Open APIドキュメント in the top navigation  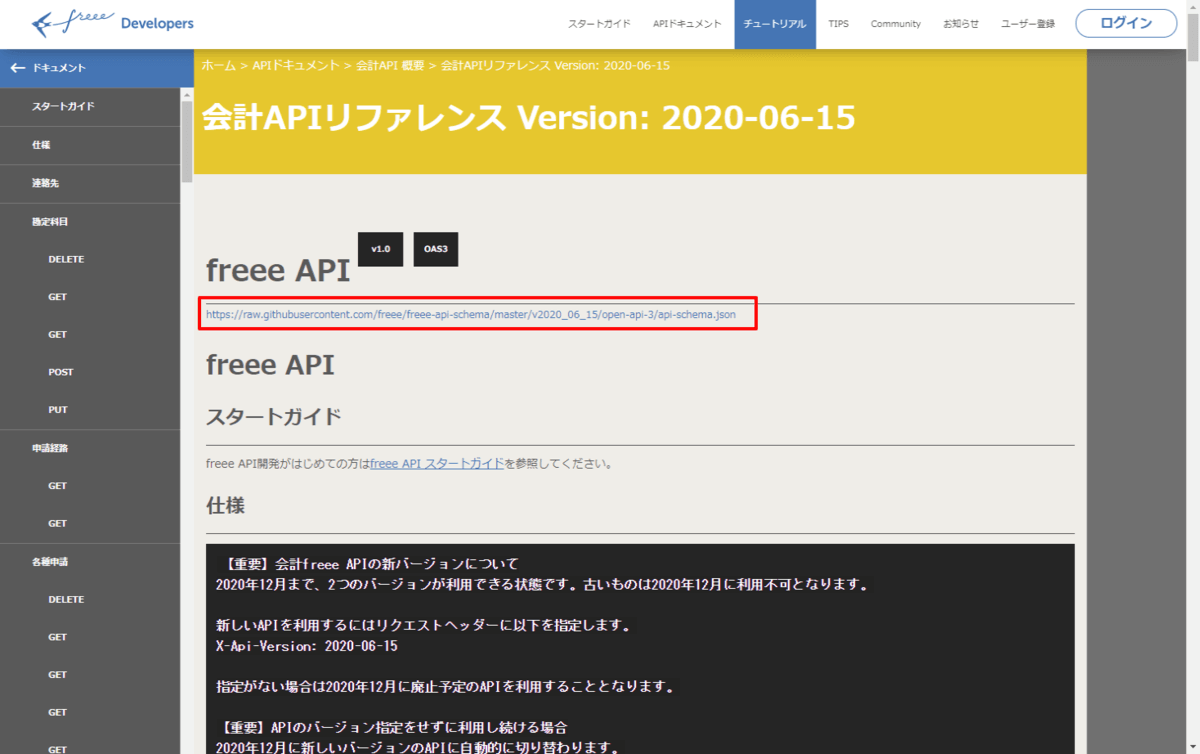coord(687,24)
